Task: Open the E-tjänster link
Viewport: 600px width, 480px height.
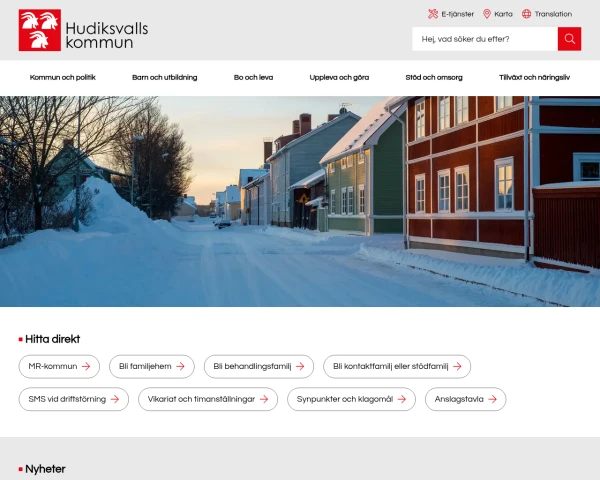Action: pyautogui.click(x=451, y=14)
